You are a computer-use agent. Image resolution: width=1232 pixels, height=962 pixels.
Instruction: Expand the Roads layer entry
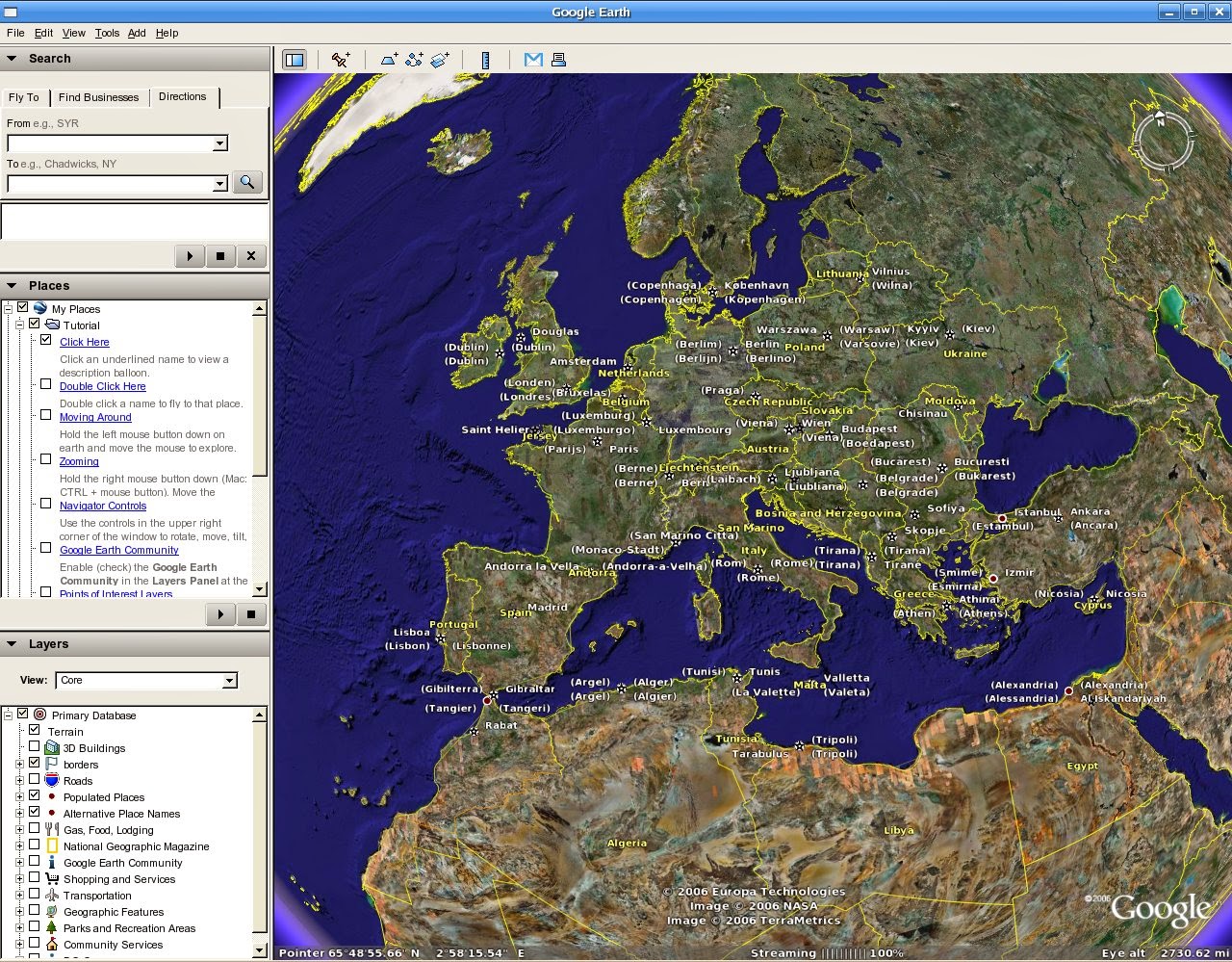click(x=21, y=780)
